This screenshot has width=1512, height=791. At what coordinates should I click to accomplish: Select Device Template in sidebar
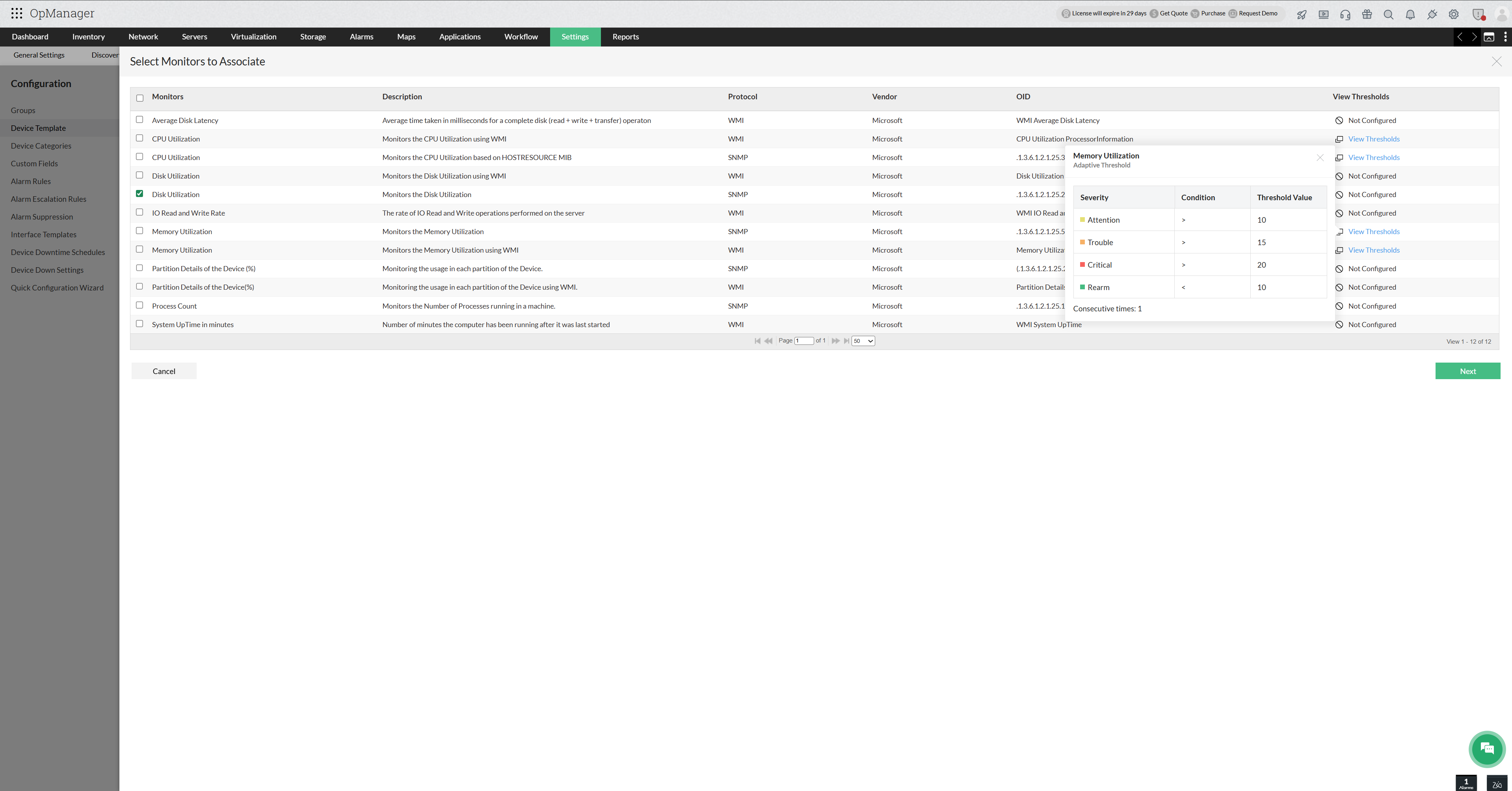(38, 128)
